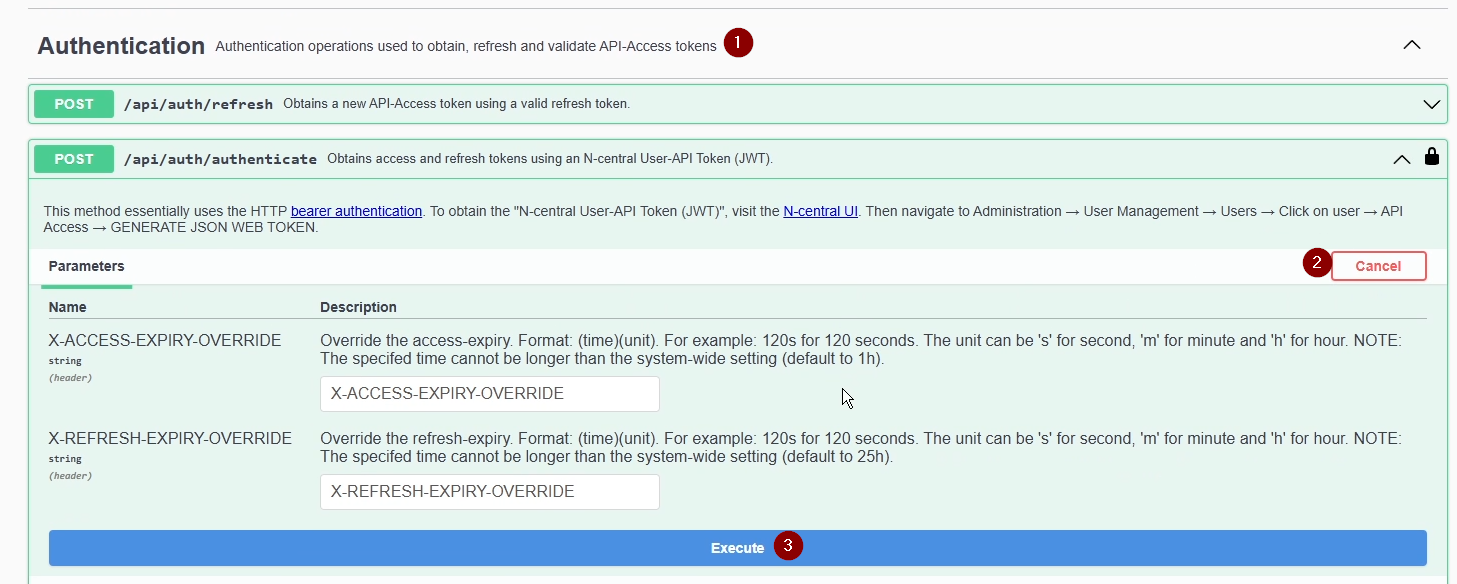Click the /api/auth/refresh path text

tap(198, 104)
